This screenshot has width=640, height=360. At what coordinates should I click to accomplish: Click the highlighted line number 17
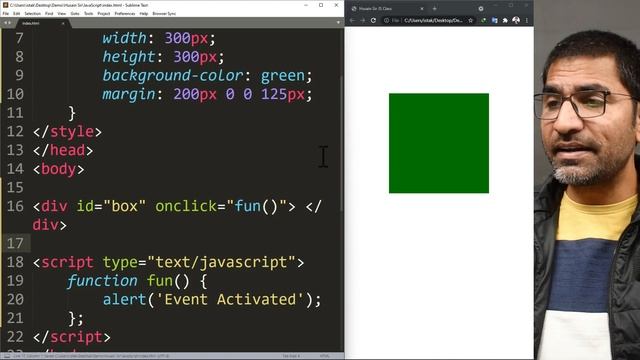[x=15, y=244]
